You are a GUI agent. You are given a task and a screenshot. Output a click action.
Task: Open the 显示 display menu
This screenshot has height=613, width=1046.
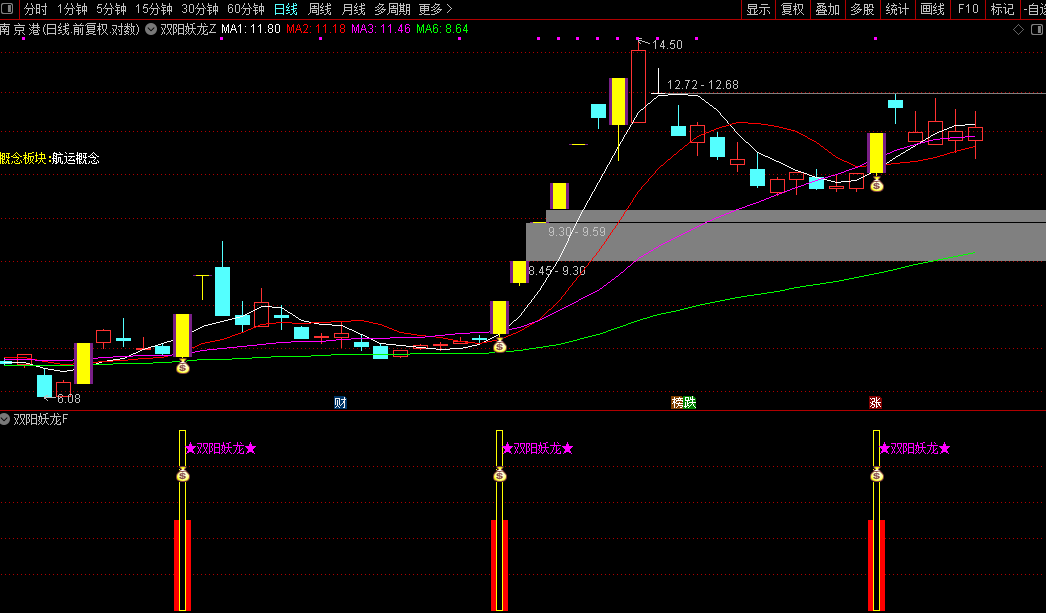pyautogui.click(x=758, y=9)
